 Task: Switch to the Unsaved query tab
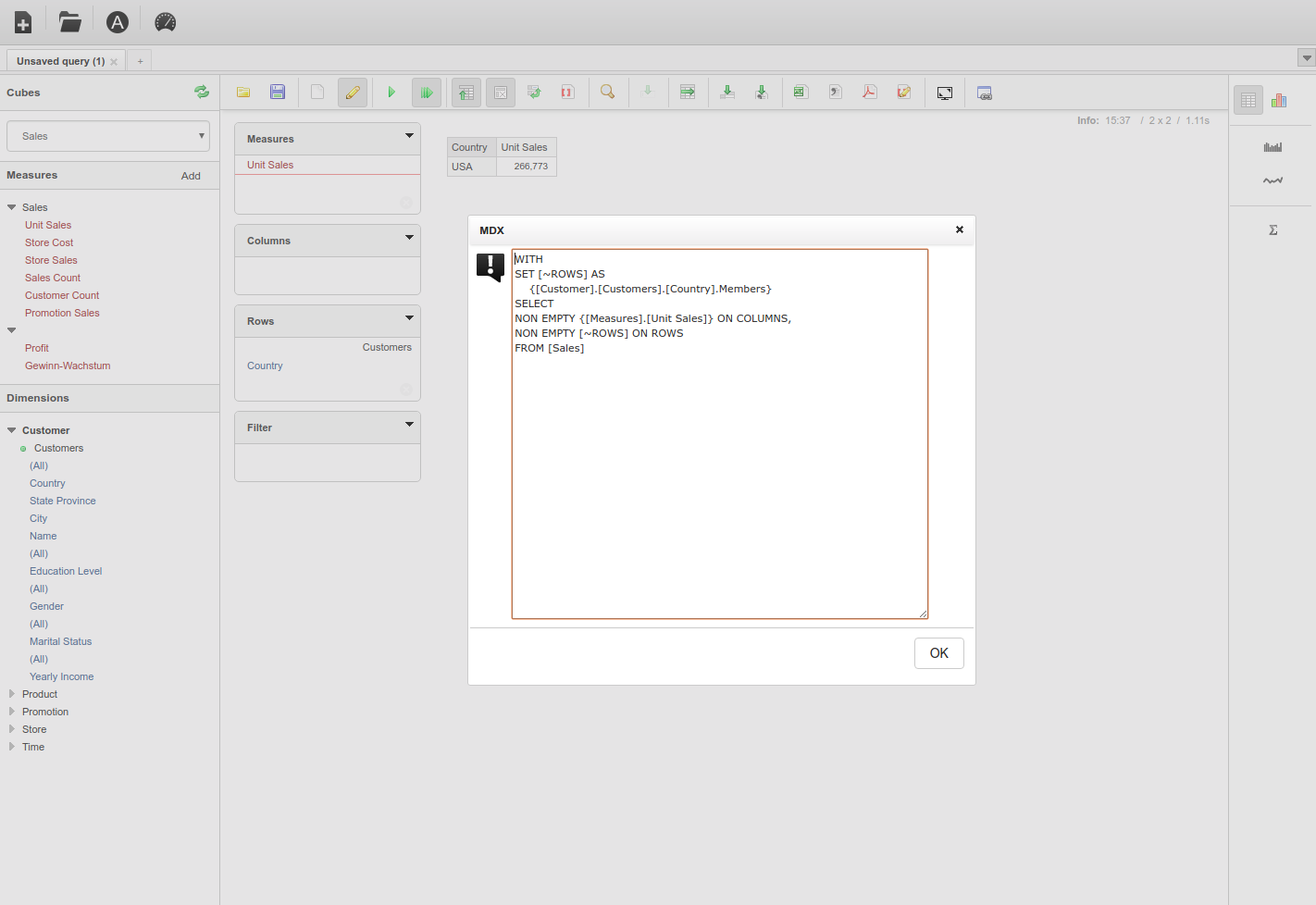click(59, 59)
